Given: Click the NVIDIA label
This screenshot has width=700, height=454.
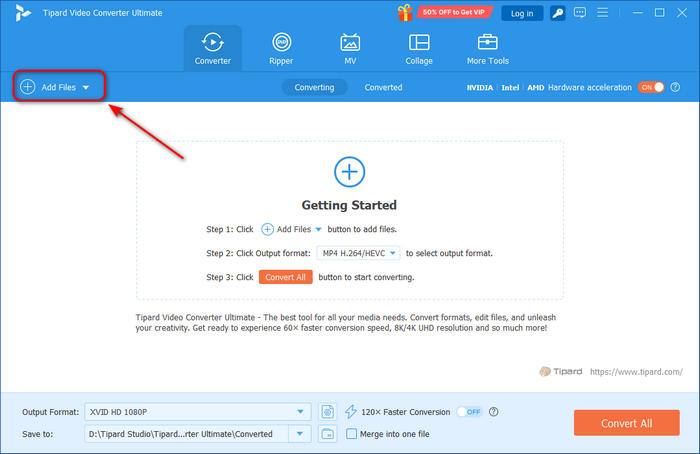Looking at the screenshot, I should point(479,87).
